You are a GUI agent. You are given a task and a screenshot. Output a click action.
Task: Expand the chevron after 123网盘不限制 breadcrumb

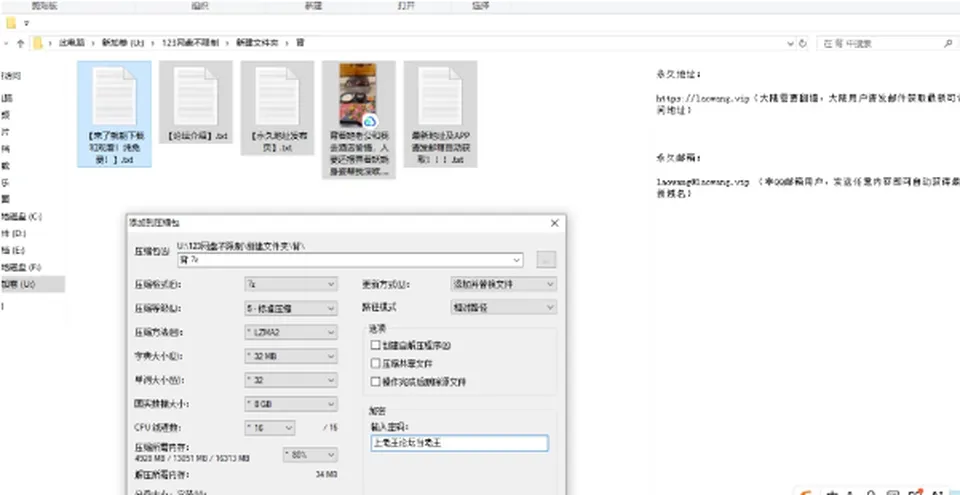pyautogui.click(x=227, y=43)
